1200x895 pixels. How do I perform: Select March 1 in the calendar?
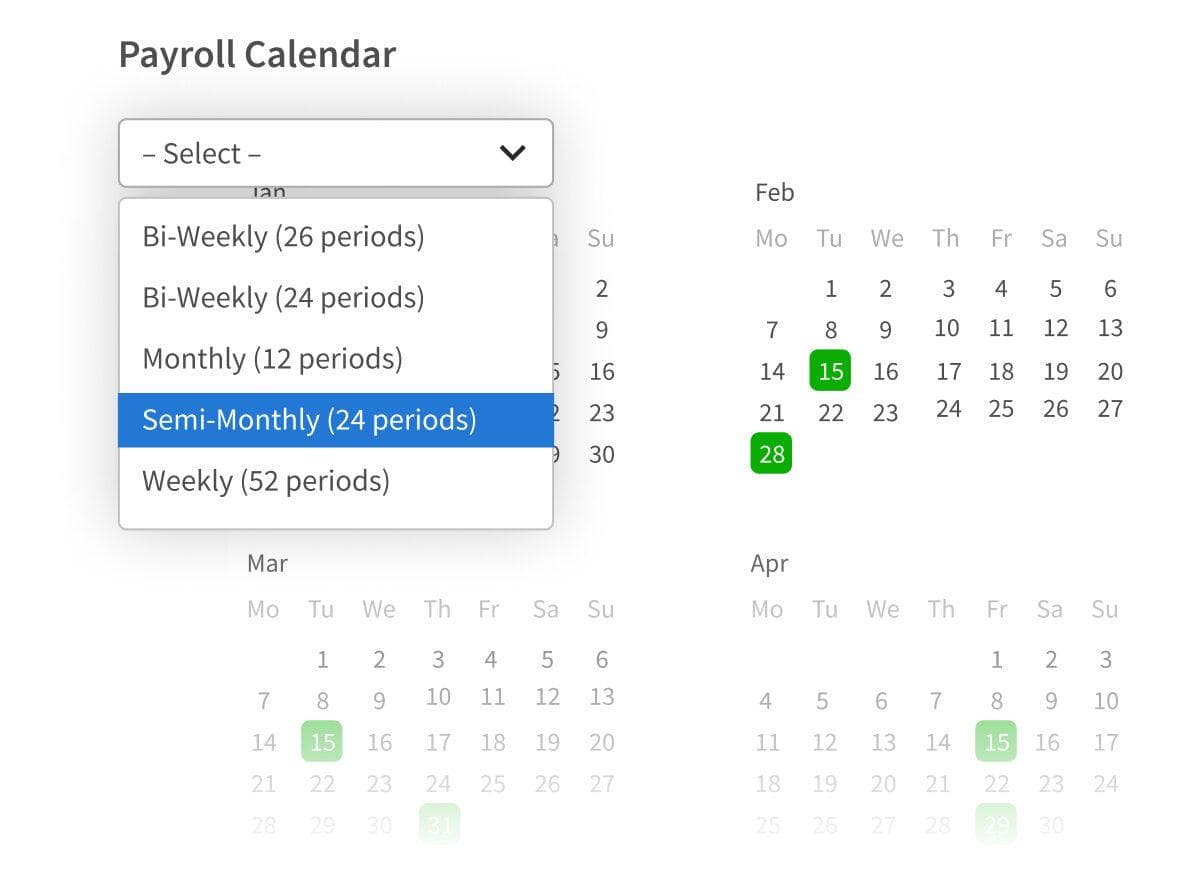322,660
